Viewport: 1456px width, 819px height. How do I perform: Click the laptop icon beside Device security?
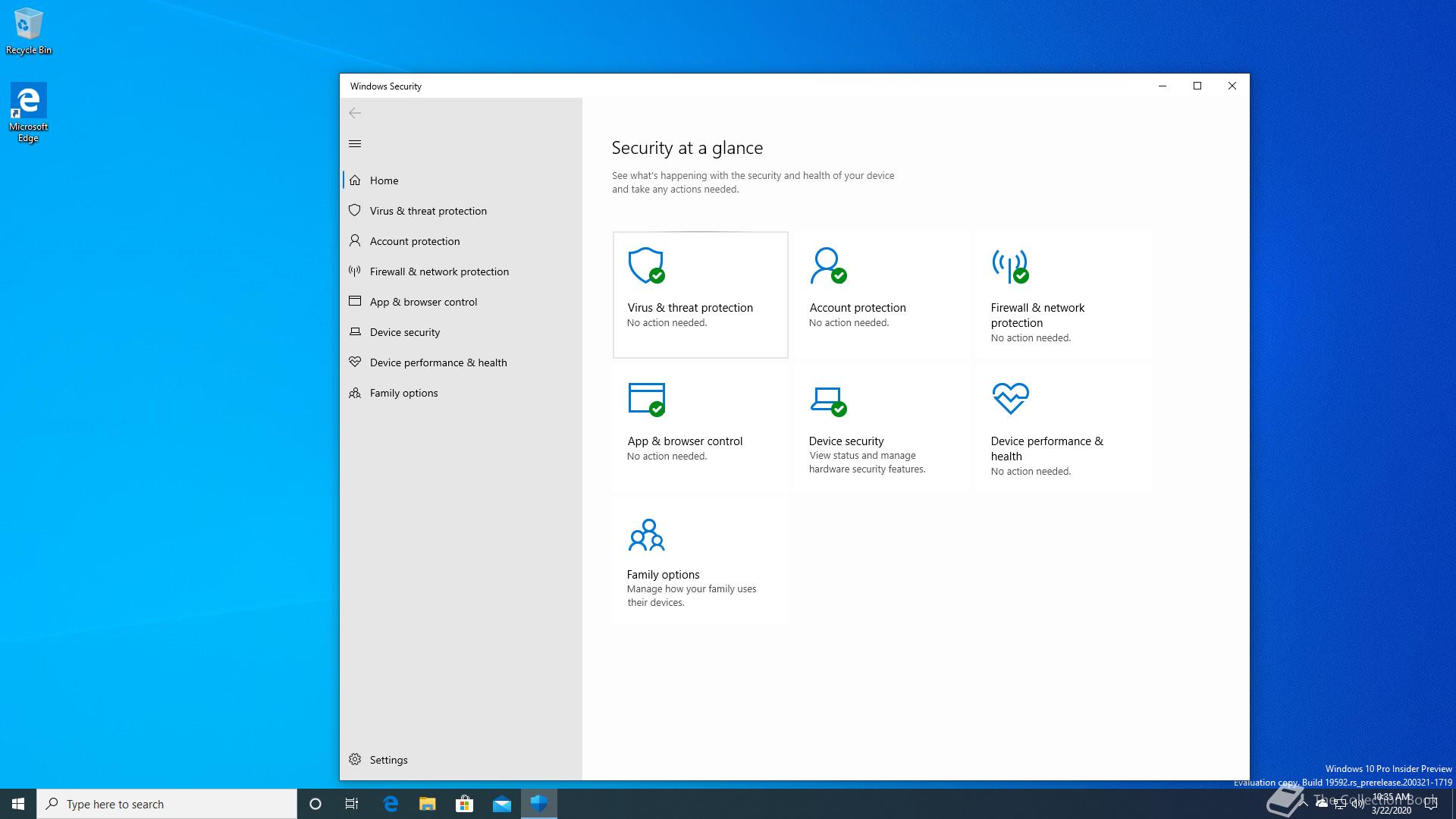click(x=354, y=331)
